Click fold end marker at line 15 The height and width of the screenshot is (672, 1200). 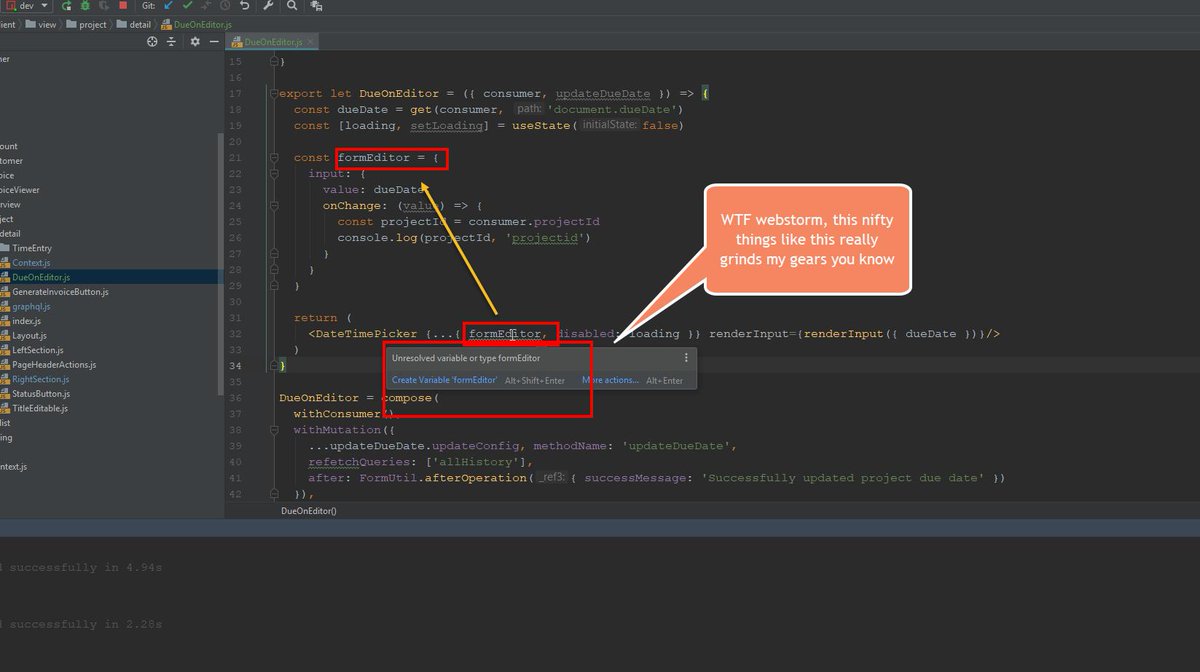coord(273,62)
